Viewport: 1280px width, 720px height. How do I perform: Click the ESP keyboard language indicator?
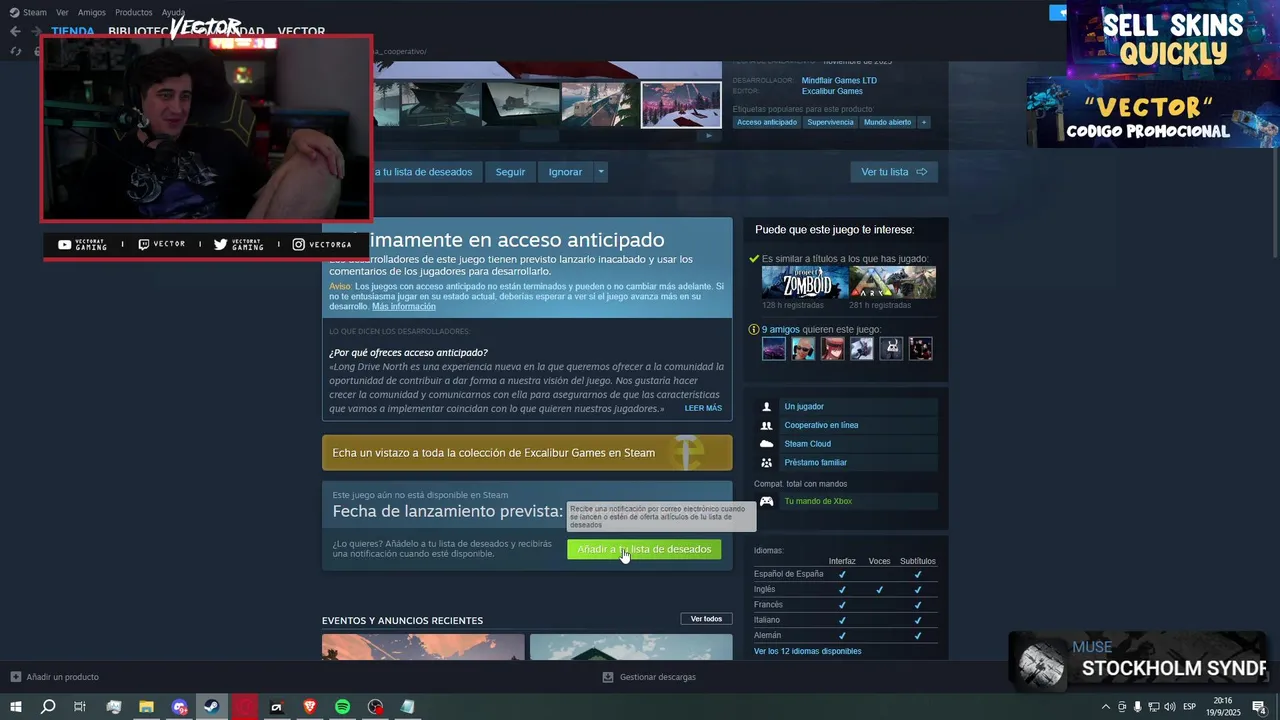click(1190, 707)
